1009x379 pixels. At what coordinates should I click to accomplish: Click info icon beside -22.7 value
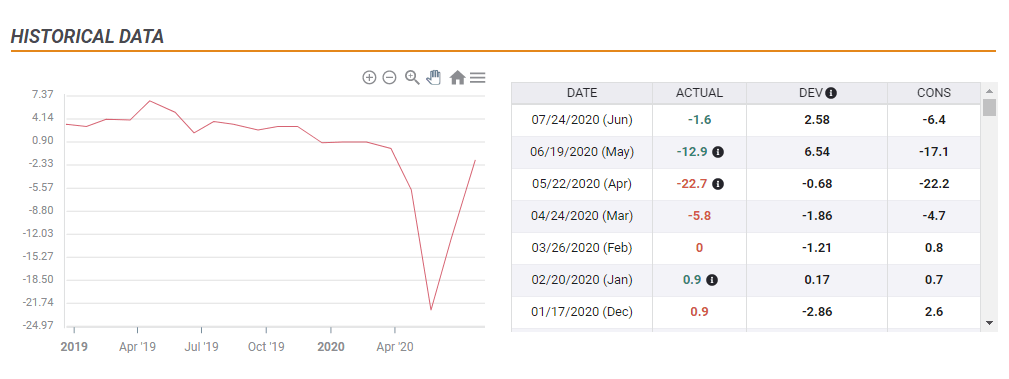click(718, 184)
